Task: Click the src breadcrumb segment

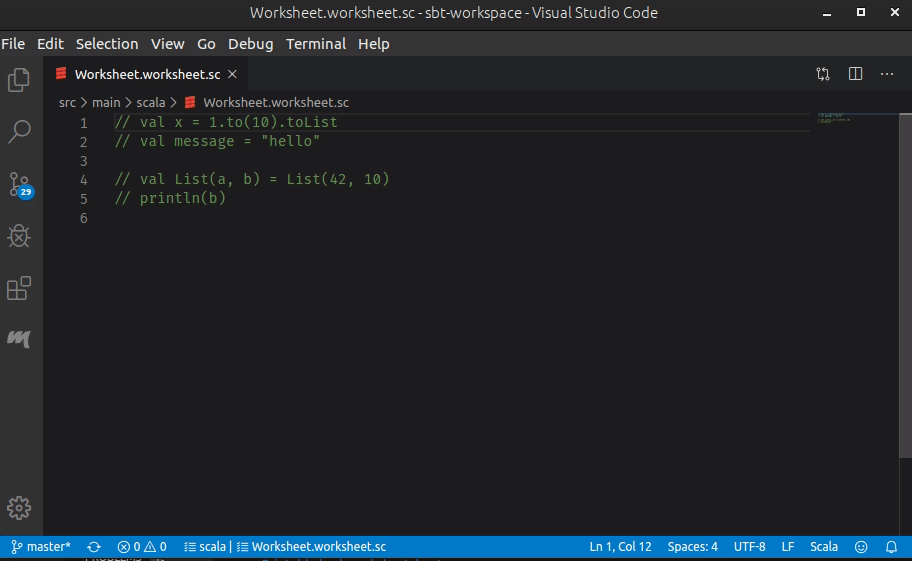Action: coord(67,102)
